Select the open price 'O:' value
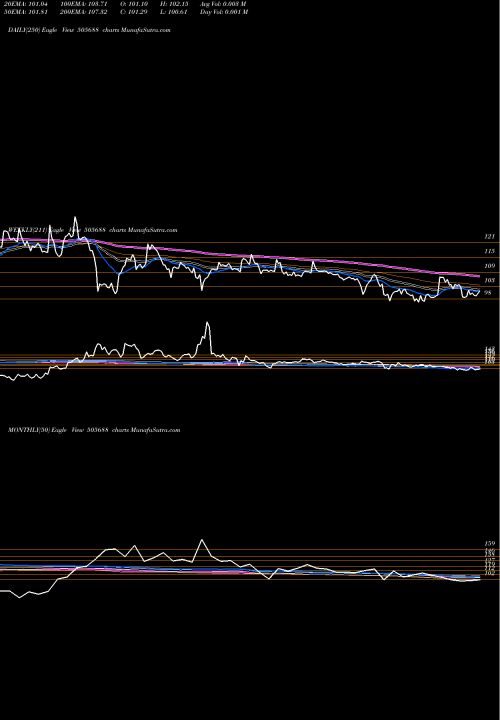Image resolution: width=500 pixels, height=720 pixels. point(134,4)
